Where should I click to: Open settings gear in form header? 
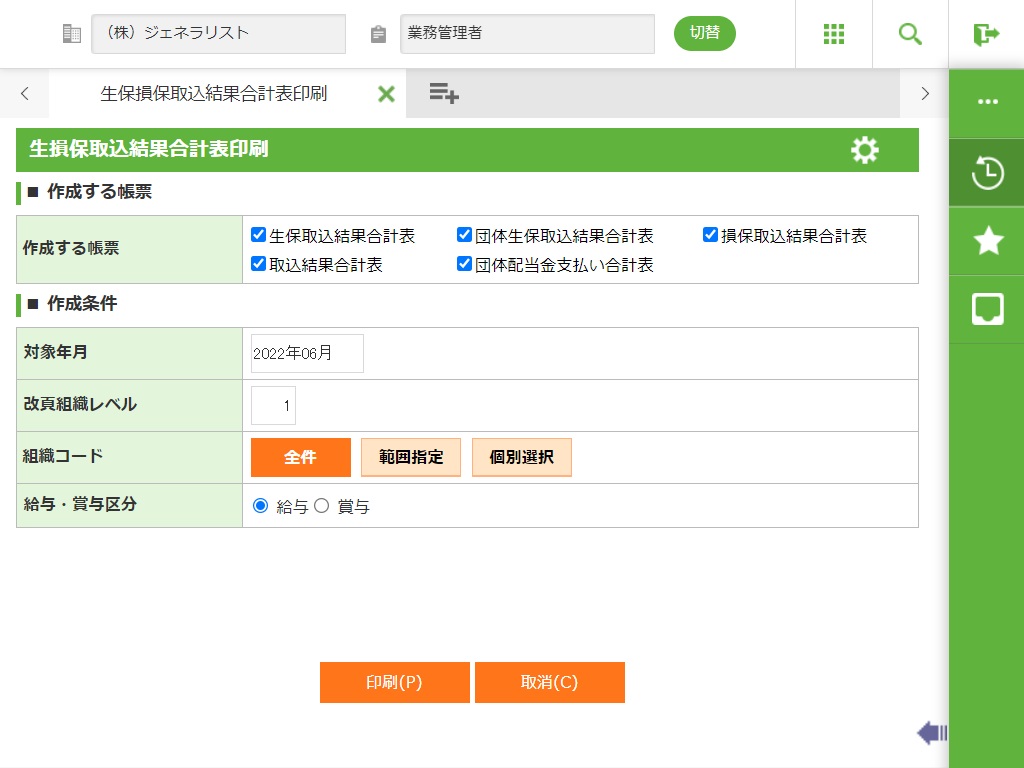pos(864,150)
